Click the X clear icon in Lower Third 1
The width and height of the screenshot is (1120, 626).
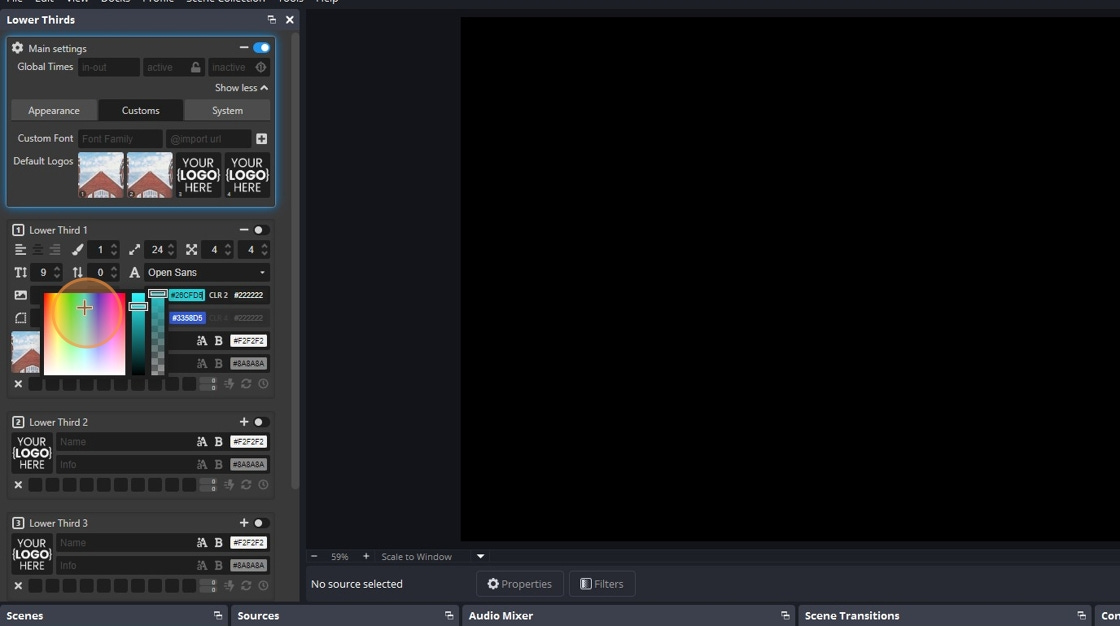19,384
